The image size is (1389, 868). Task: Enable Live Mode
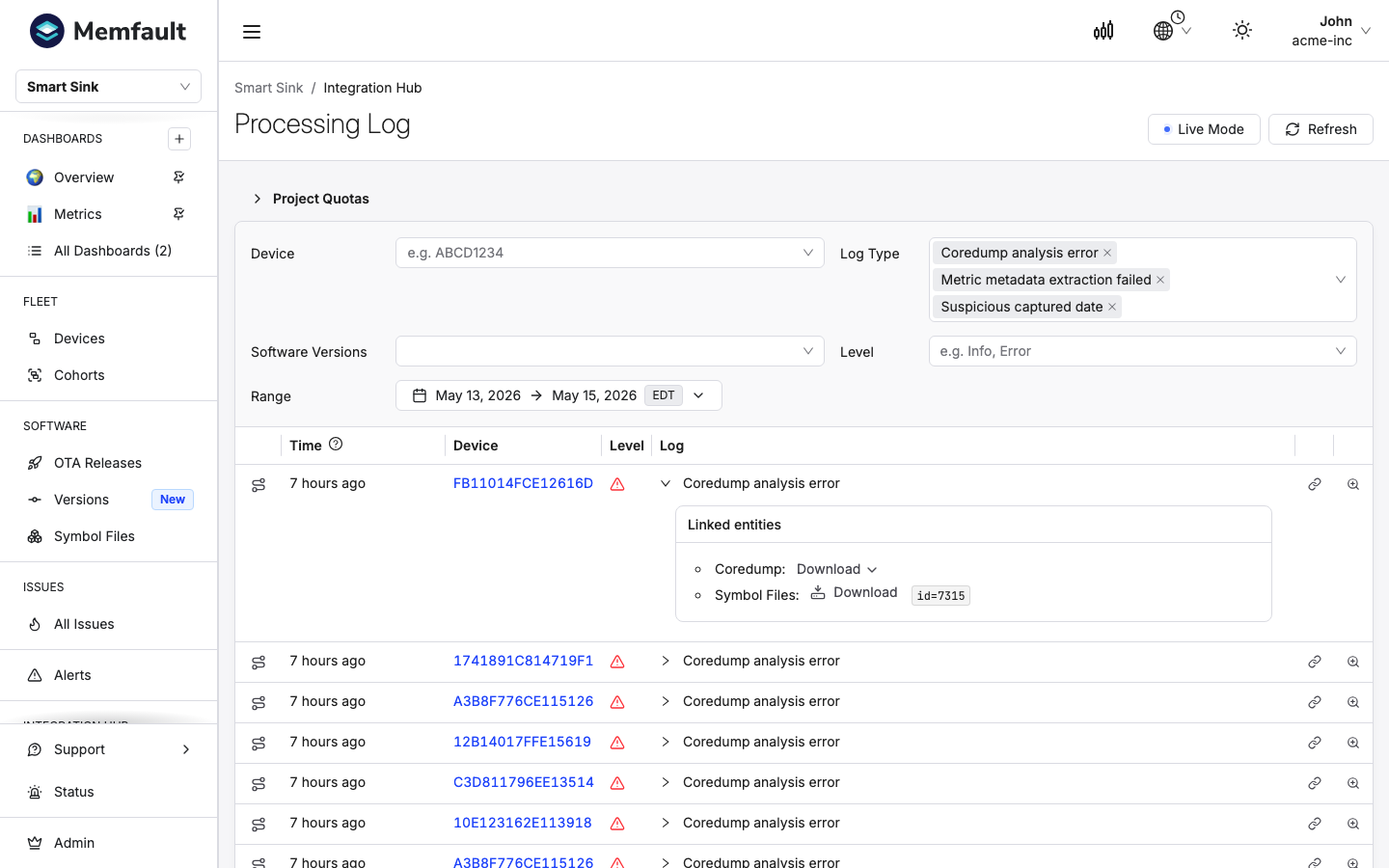1204,129
